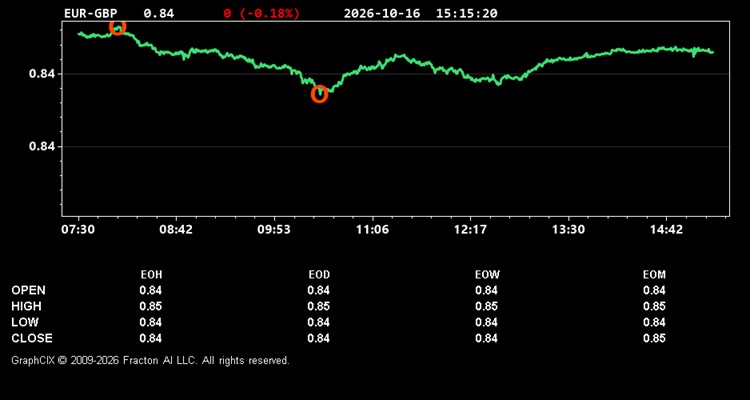Click the session low marker circle near 10:27
Viewport: 750px width, 400px height.
[x=320, y=94]
